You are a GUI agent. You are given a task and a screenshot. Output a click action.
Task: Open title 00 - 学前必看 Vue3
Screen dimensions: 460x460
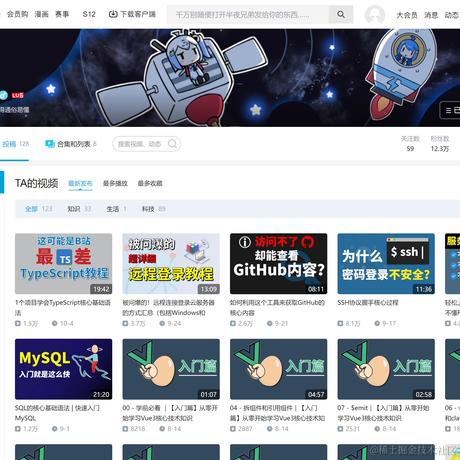(x=170, y=413)
